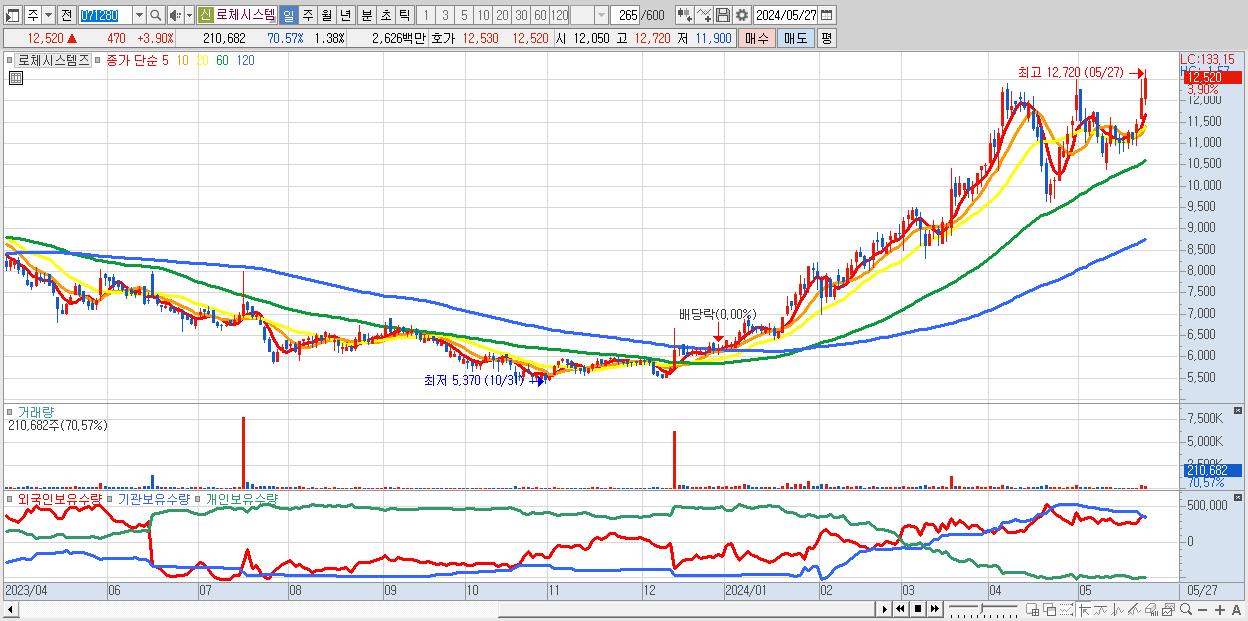Click the add line indicator icon
The width and height of the screenshot is (1248, 621).
(x=704, y=15)
